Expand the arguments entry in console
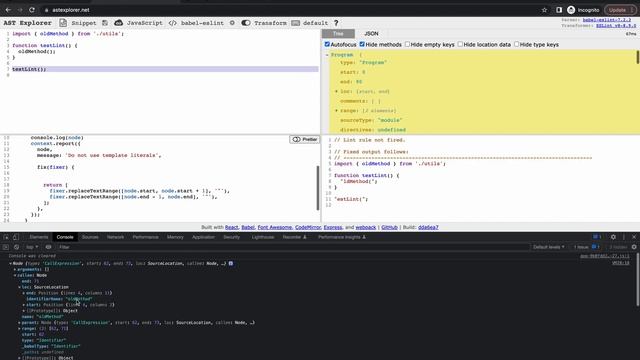Viewport: 640px width, 360px height. (x=15, y=269)
